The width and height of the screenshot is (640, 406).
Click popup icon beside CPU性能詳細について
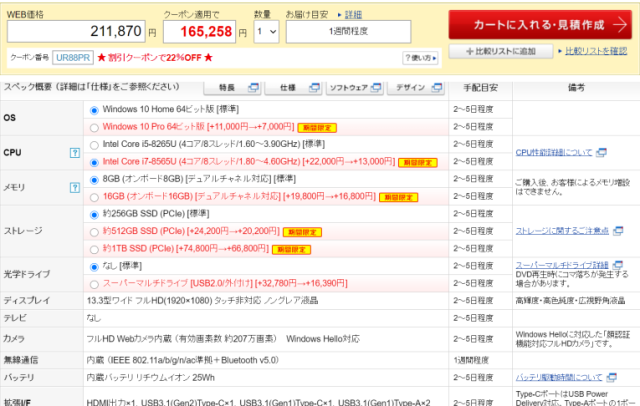coord(601,153)
